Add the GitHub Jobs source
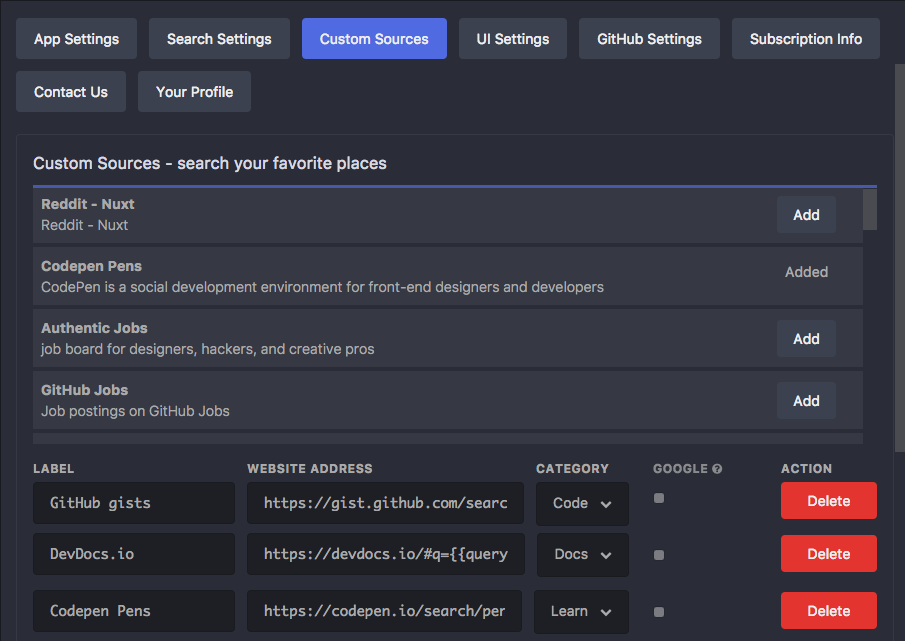This screenshot has width=905, height=641. tap(806, 400)
